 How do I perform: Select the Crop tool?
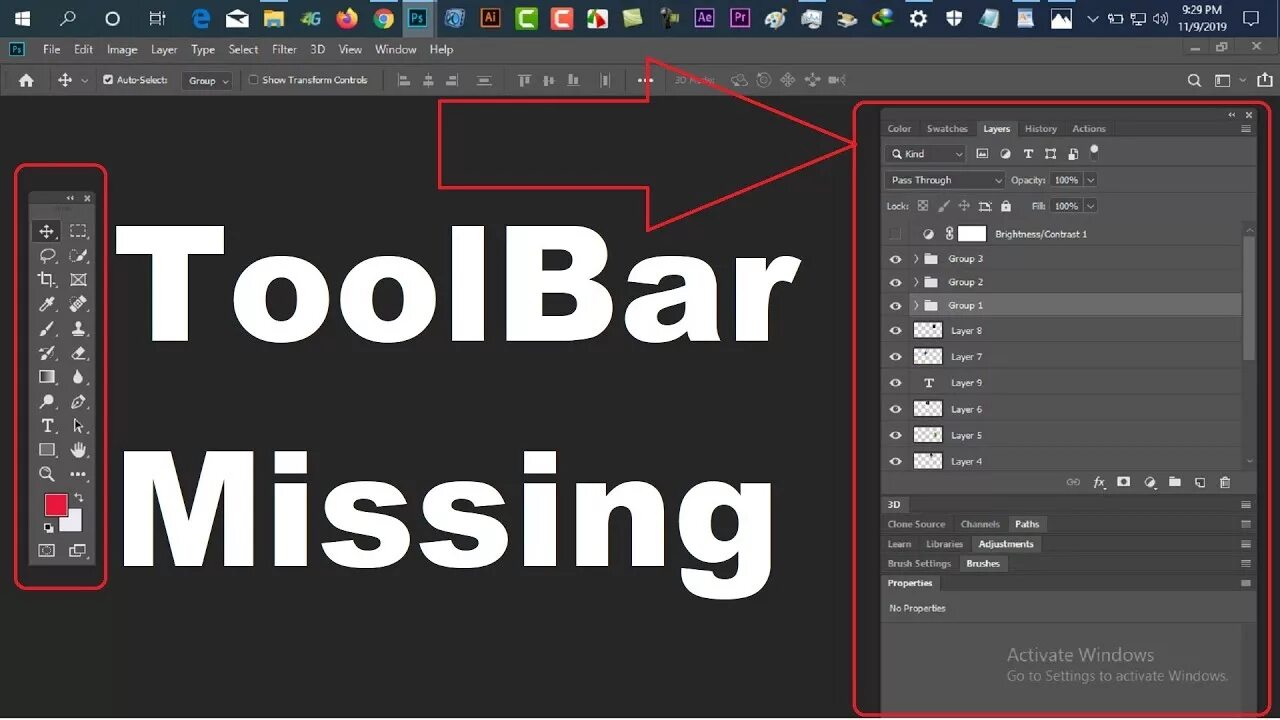tap(46, 280)
